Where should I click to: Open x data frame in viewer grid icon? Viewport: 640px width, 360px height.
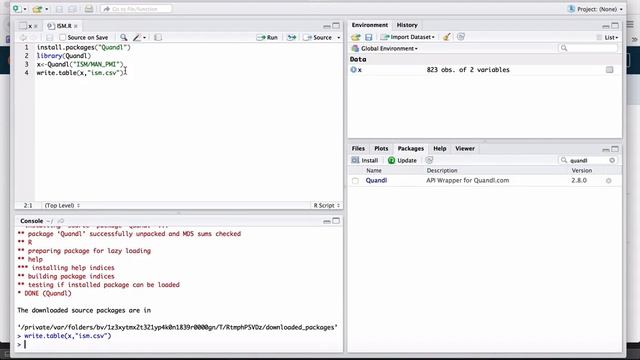609,70
